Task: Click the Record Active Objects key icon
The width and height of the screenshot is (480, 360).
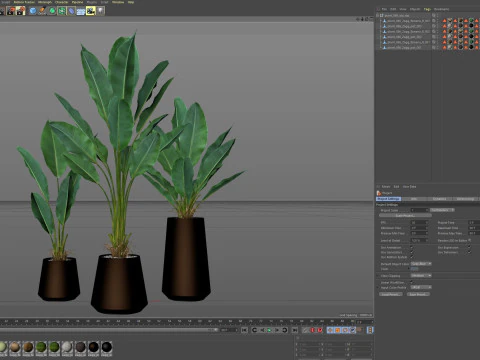Action: [305, 330]
